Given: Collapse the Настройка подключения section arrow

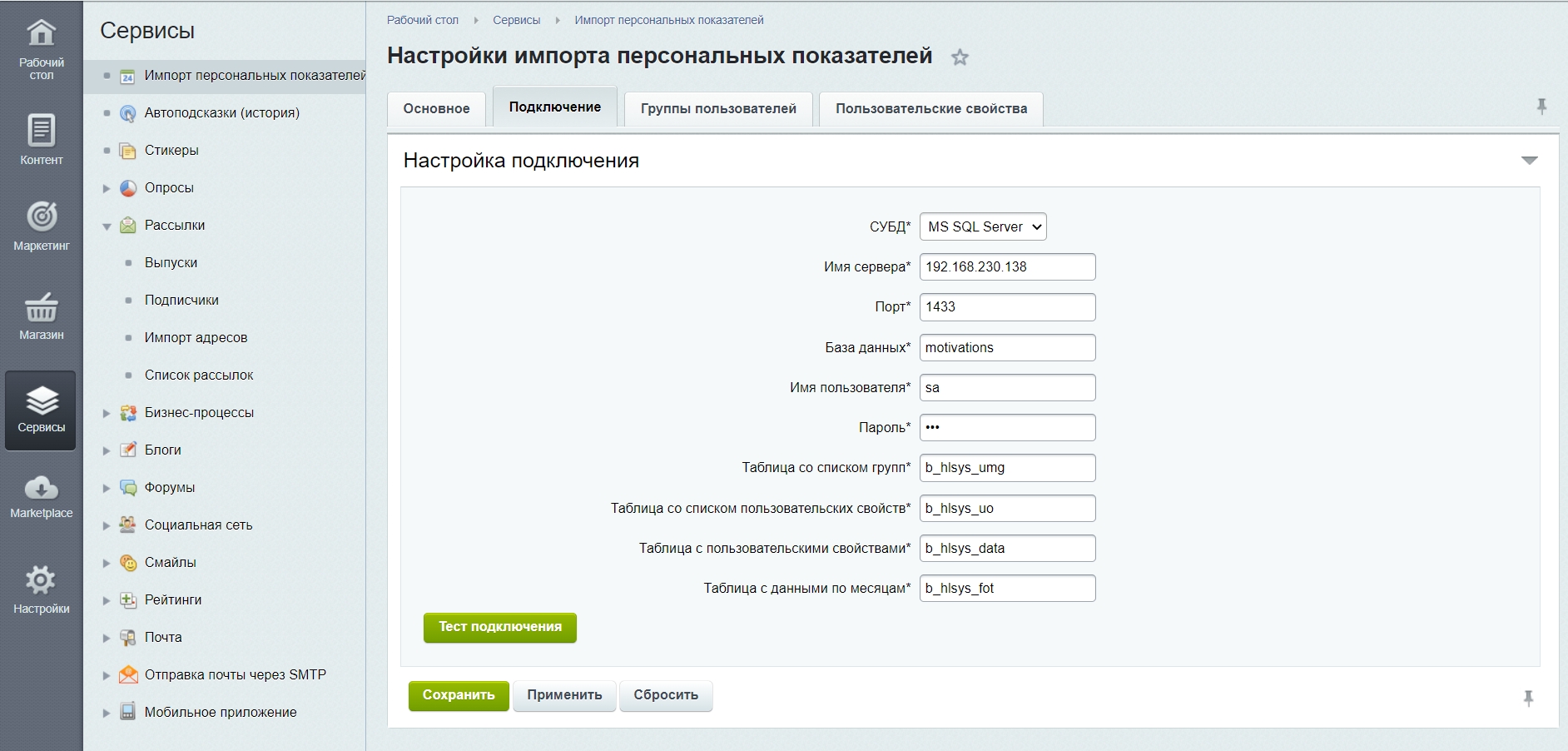Looking at the screenshot, I should (1529, 161).
